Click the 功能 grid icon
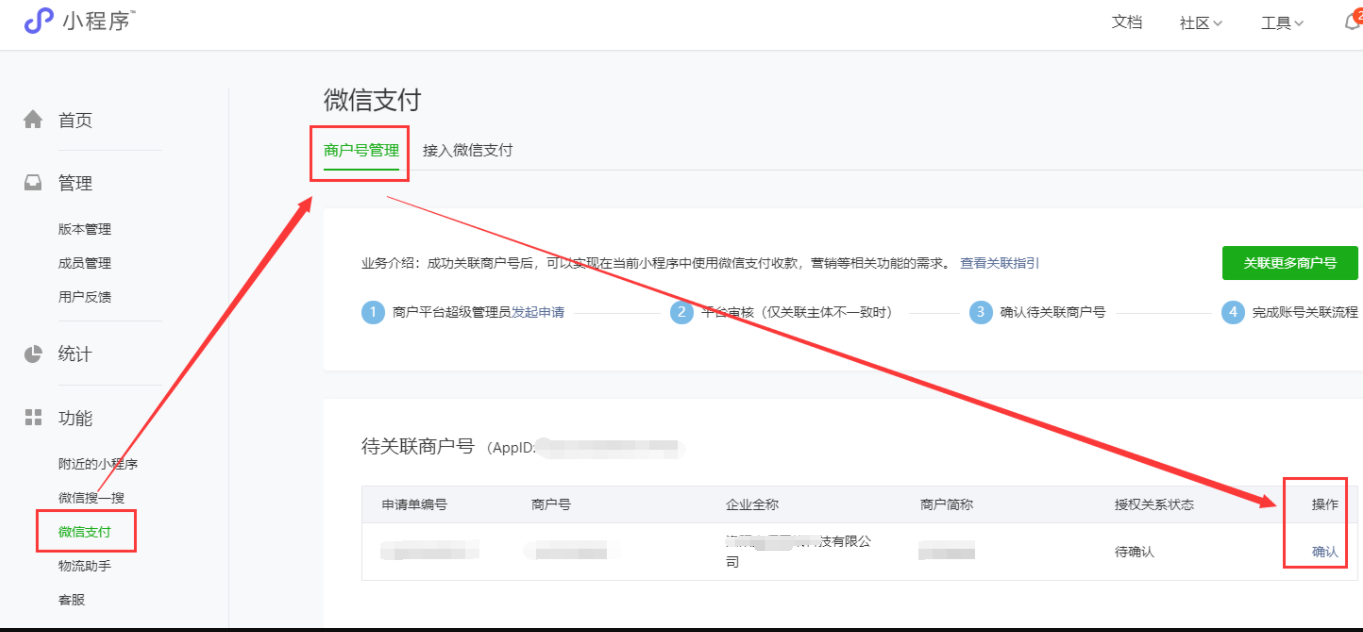The image size is (1363, 632). tap(33, 417)
